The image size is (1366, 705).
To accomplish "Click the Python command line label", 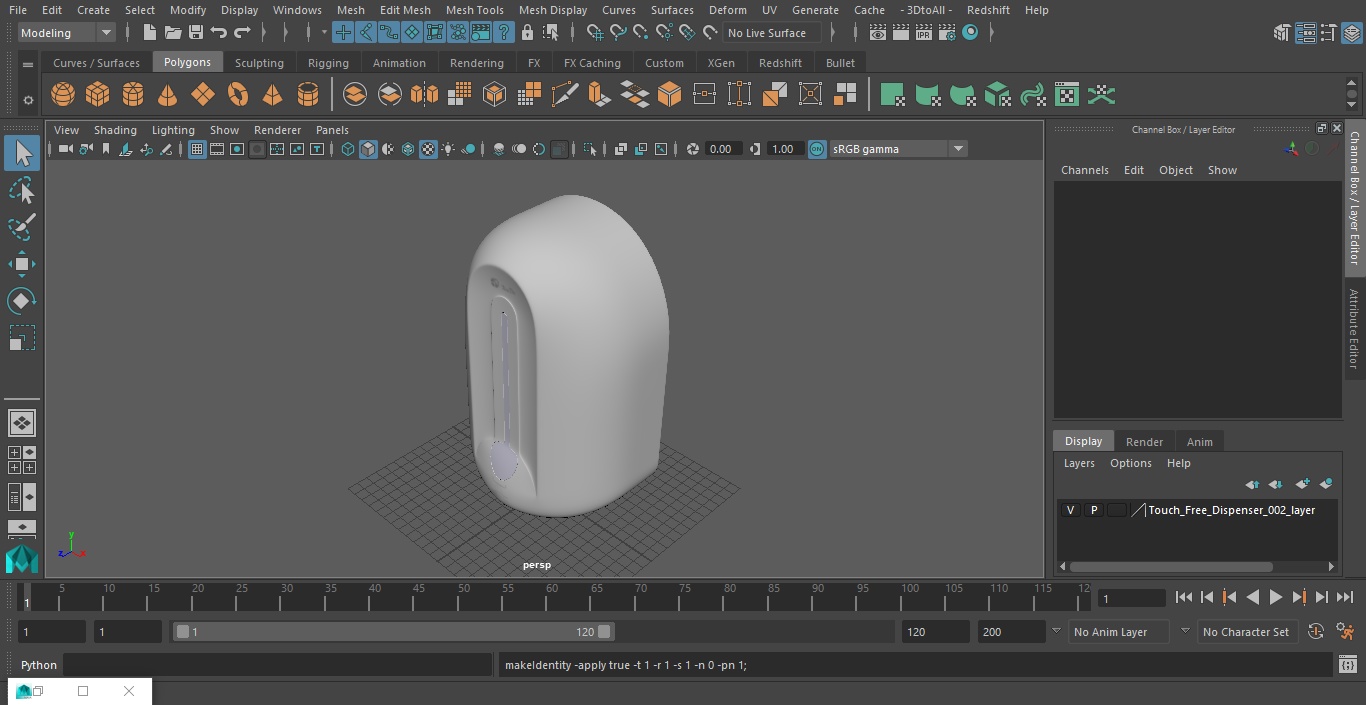I will pyautogui.click(x=39, y=665).
